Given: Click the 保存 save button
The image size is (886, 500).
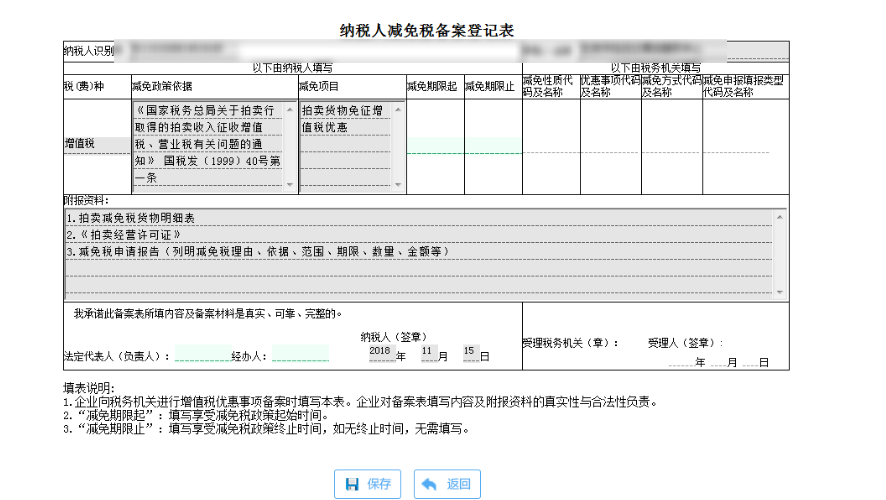Looking at the screenshot, I should [367, 484].
